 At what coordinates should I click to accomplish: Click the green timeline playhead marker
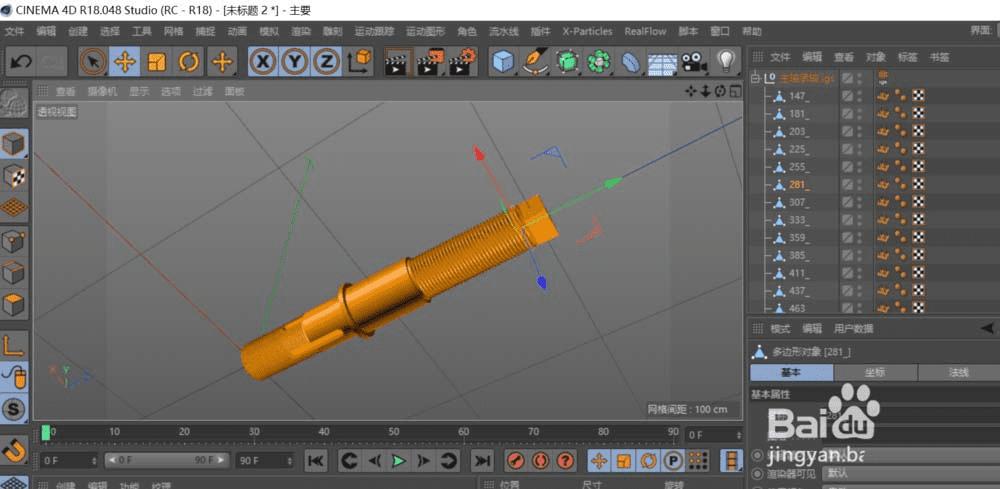[x=46, y=433]
